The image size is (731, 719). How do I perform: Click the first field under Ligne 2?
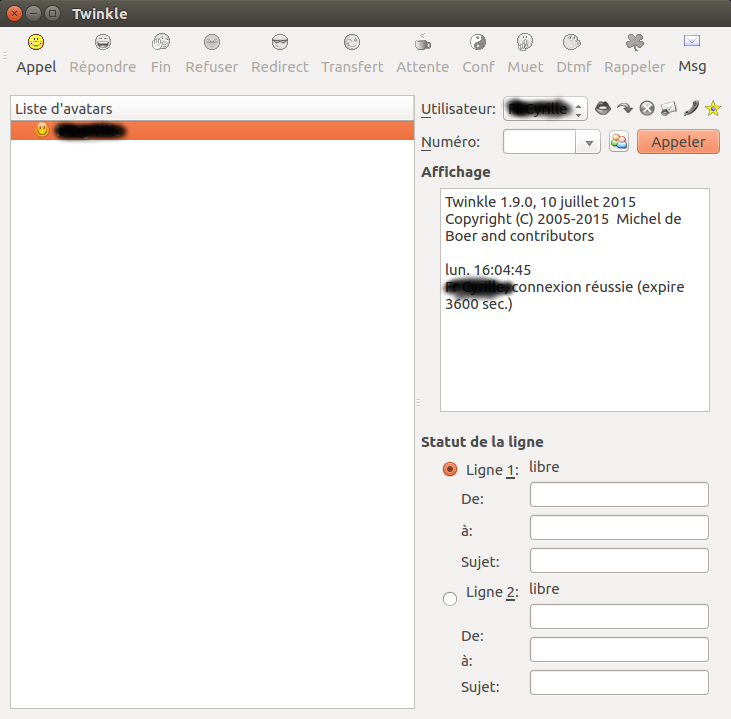[619, 616]
